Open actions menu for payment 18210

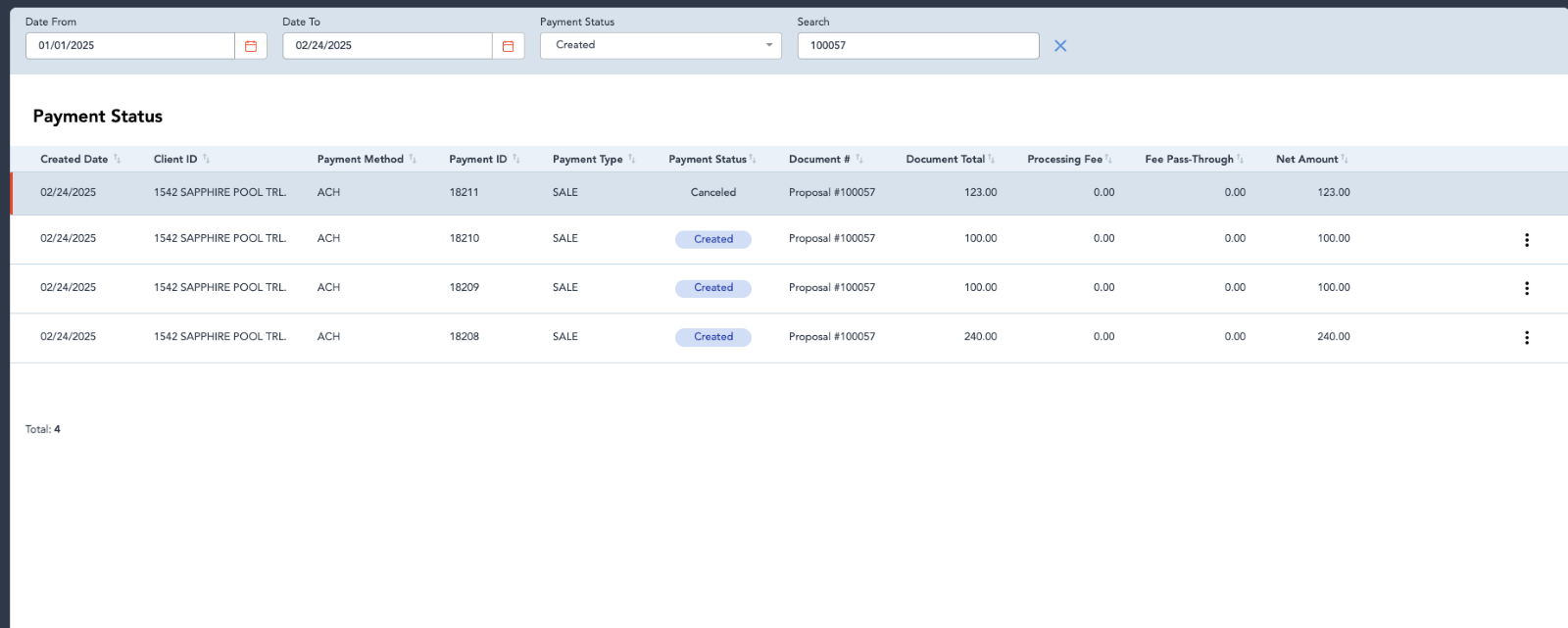tap(1526, 240)
